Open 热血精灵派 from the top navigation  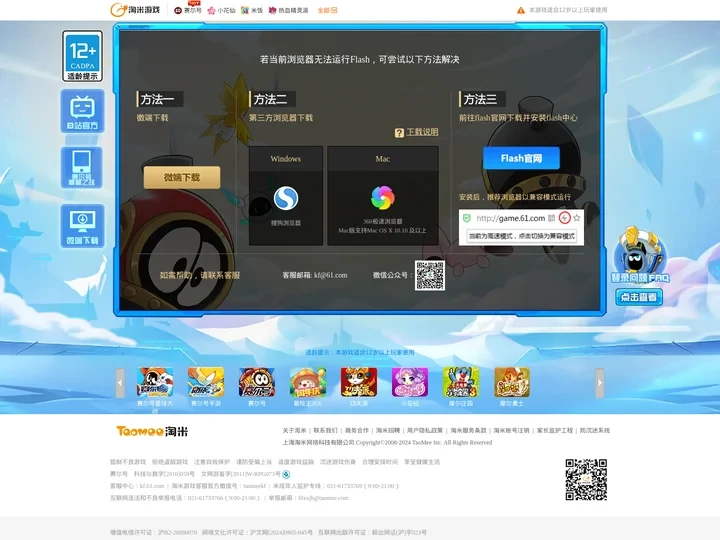pos(288,10)
